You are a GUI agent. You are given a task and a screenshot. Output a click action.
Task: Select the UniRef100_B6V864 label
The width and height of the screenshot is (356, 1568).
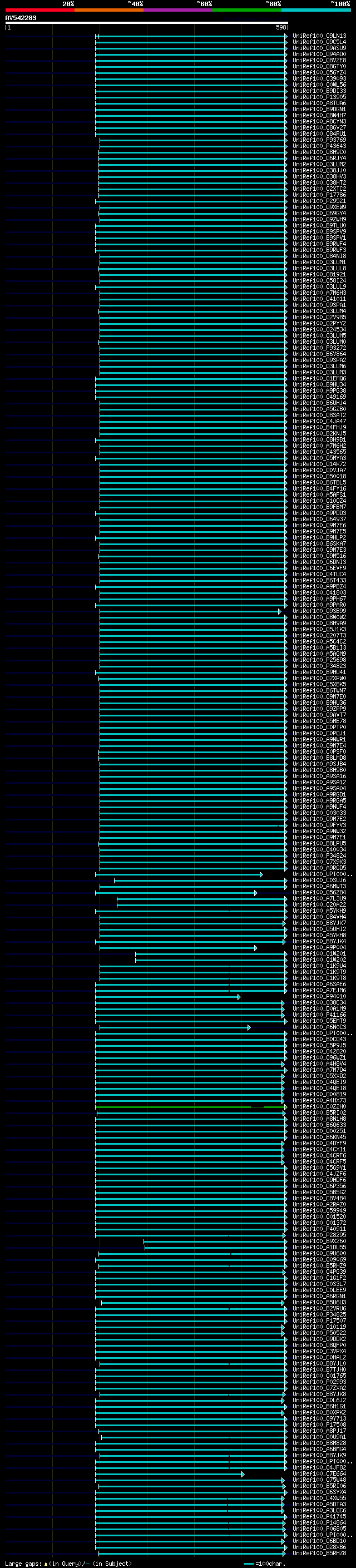click(x=319, y=354)
